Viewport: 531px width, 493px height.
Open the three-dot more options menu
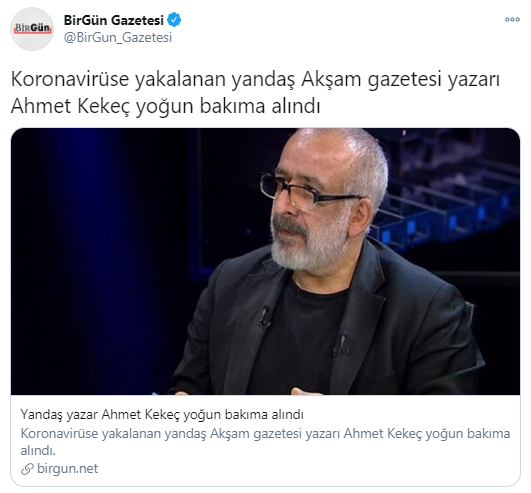(x=512, y=20)
